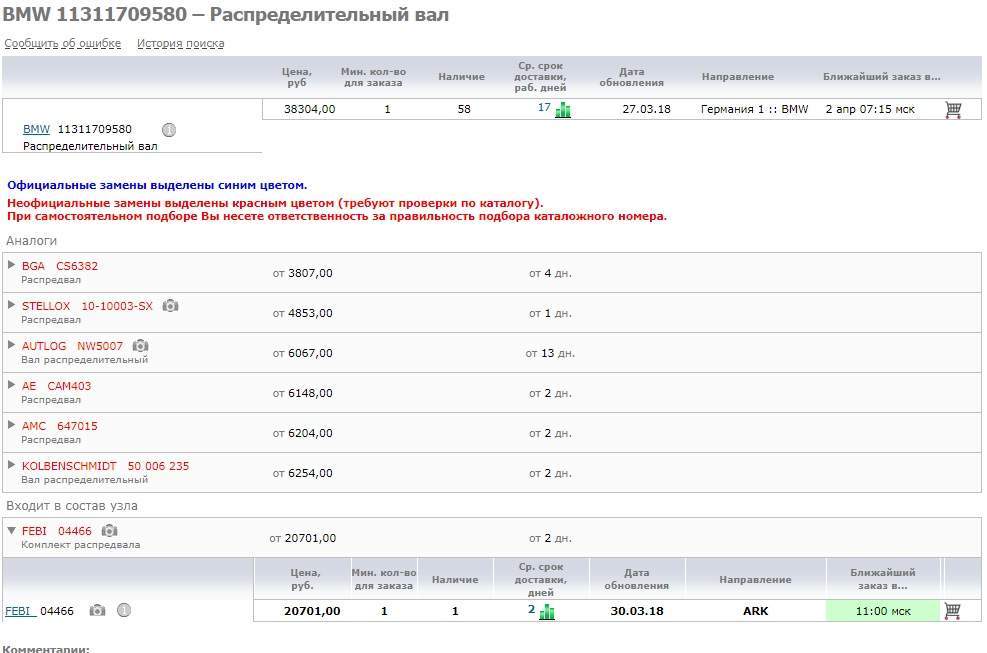Click 'Распределительный вал' description under BMW
The width and height of the screenshot is (987, 653).
click(90, 146)
